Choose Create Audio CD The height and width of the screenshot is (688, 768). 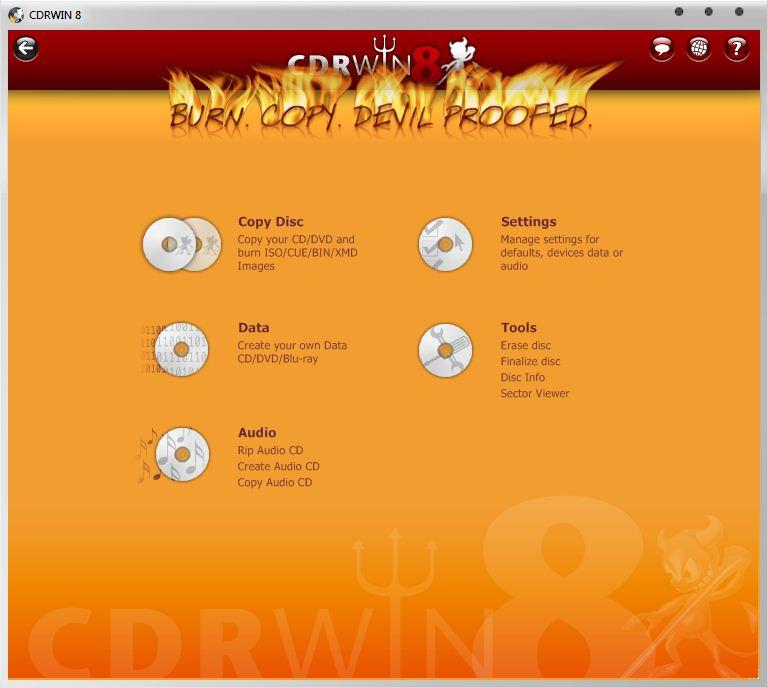278,466
